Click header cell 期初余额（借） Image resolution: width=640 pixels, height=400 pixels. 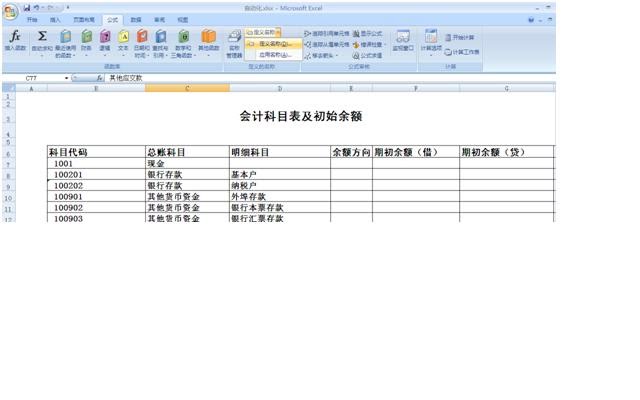(x=416, y=152)
